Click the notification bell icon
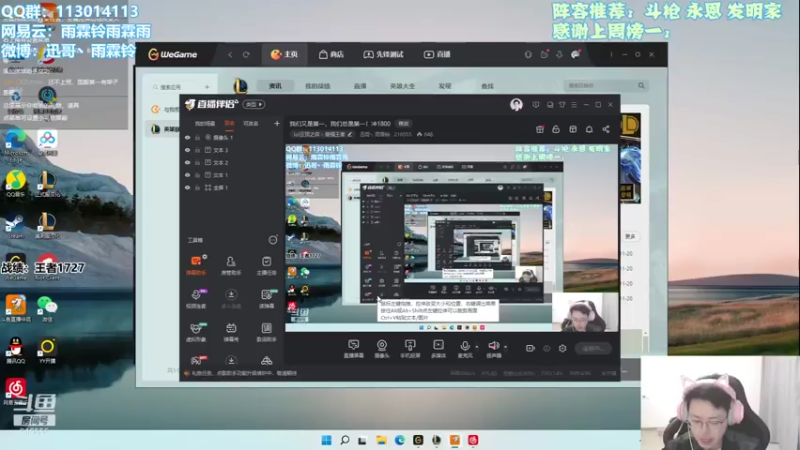Screen dimensions: 800x450 click(x=589, y=129)
